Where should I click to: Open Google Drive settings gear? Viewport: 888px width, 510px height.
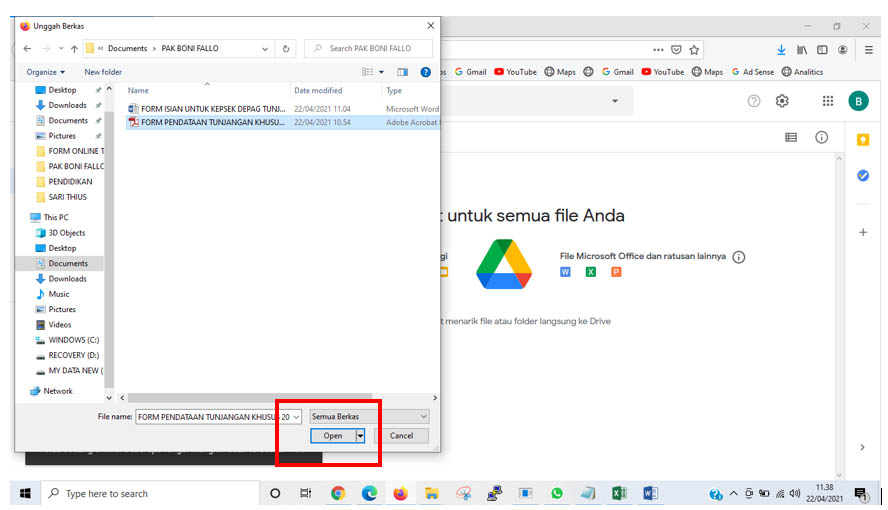click(782, 101)
